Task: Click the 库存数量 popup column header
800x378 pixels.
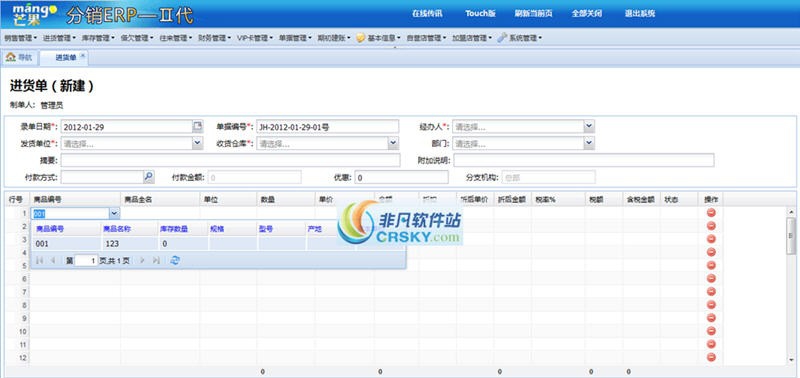Action: click(x=182, y=229)
